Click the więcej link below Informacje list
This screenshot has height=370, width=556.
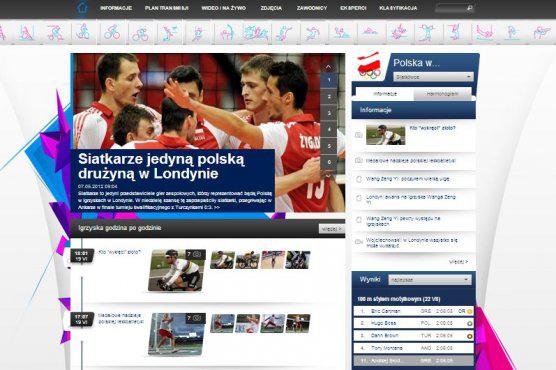click(x=458, y=262)
